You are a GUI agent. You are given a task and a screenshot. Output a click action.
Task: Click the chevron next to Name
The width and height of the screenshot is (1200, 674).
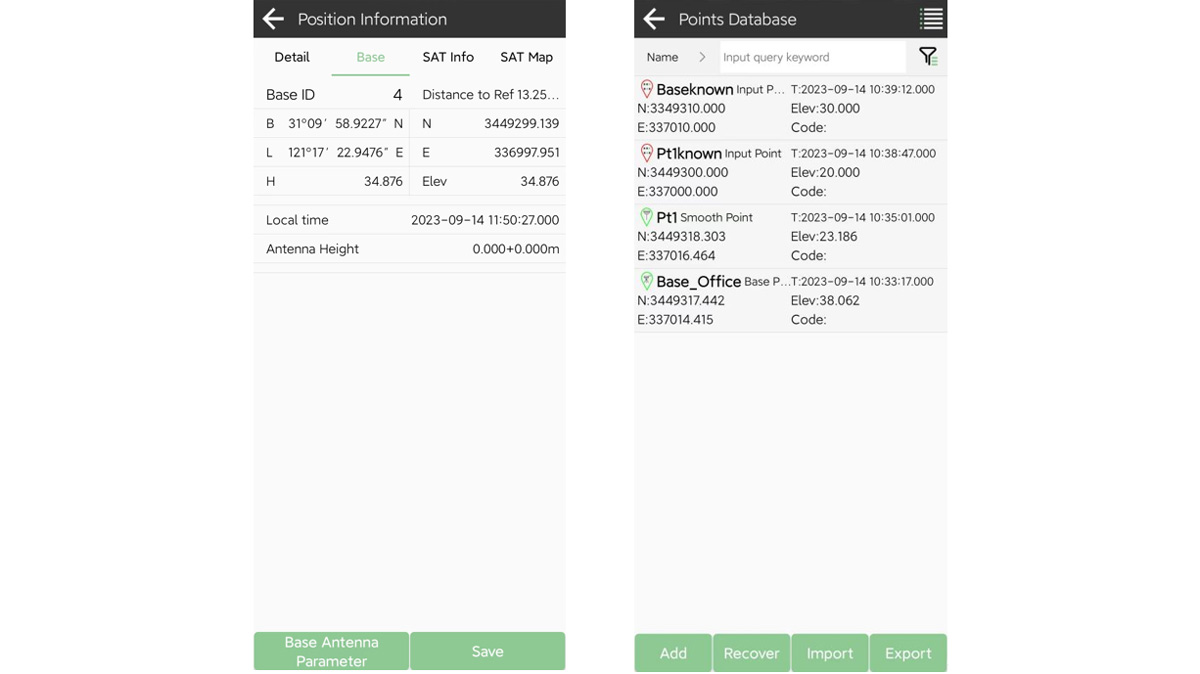click(x=702, y=57)
